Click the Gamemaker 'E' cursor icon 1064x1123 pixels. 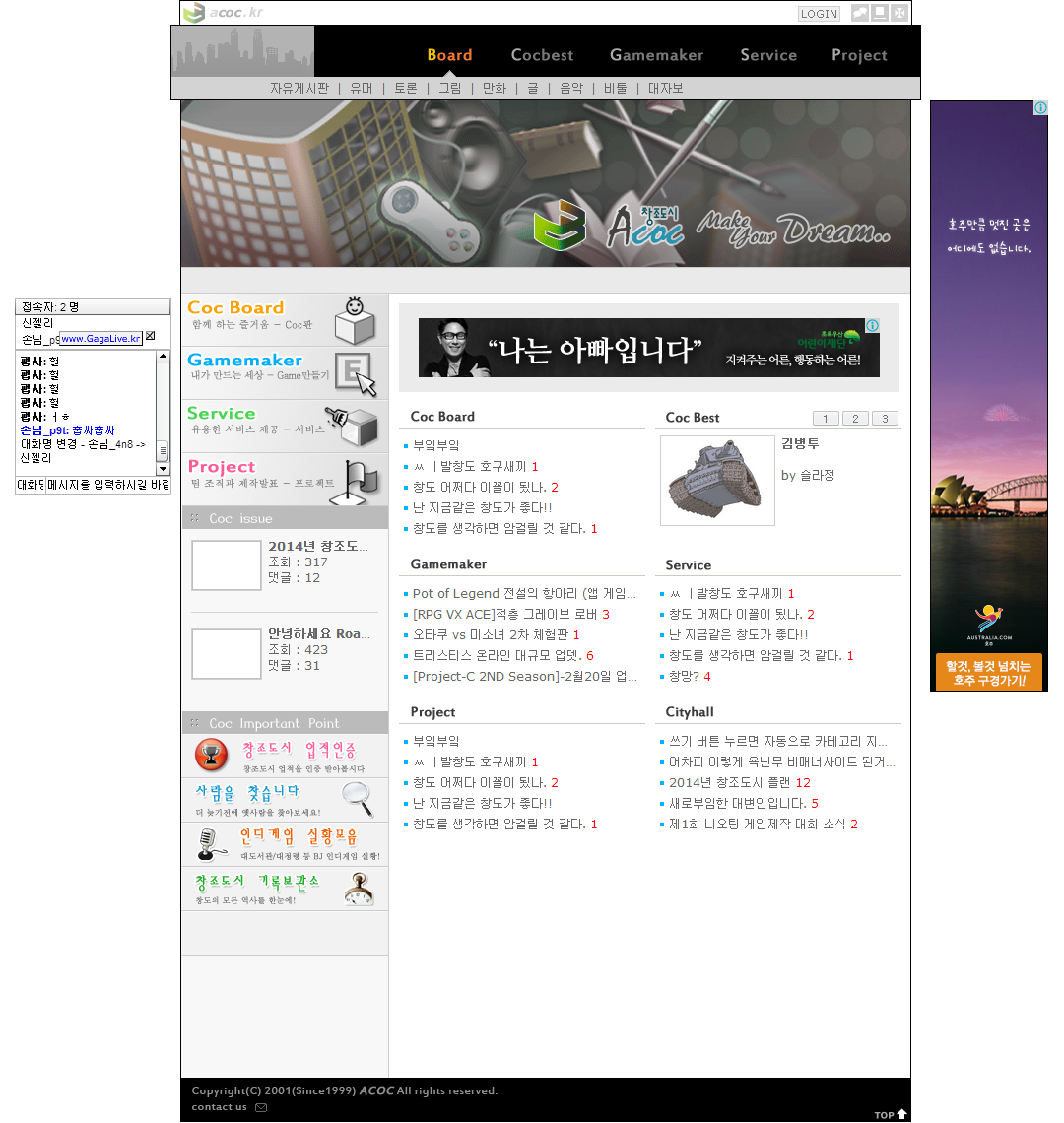(357, 373)
